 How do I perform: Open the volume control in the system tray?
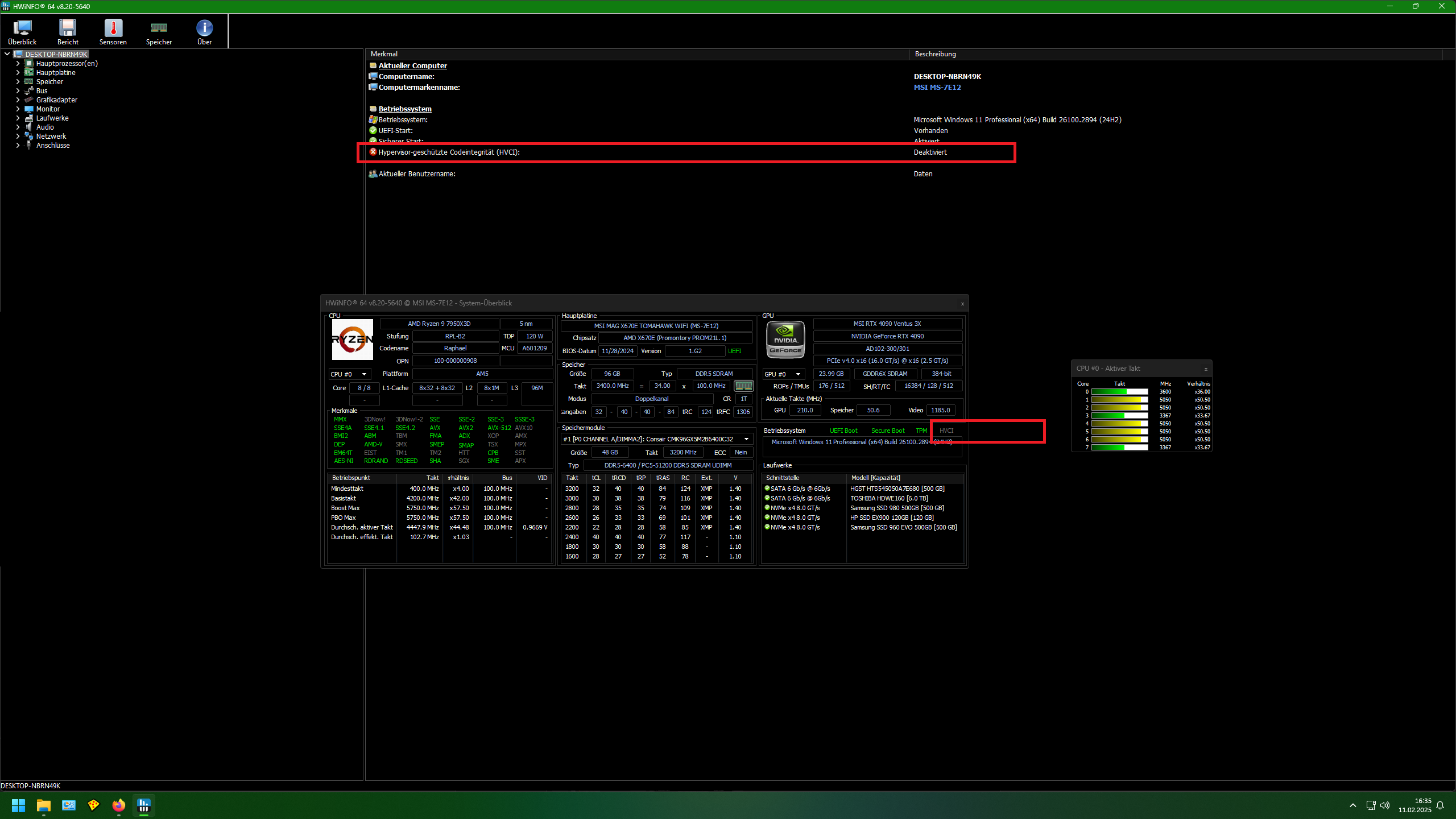coord(1384,805)
